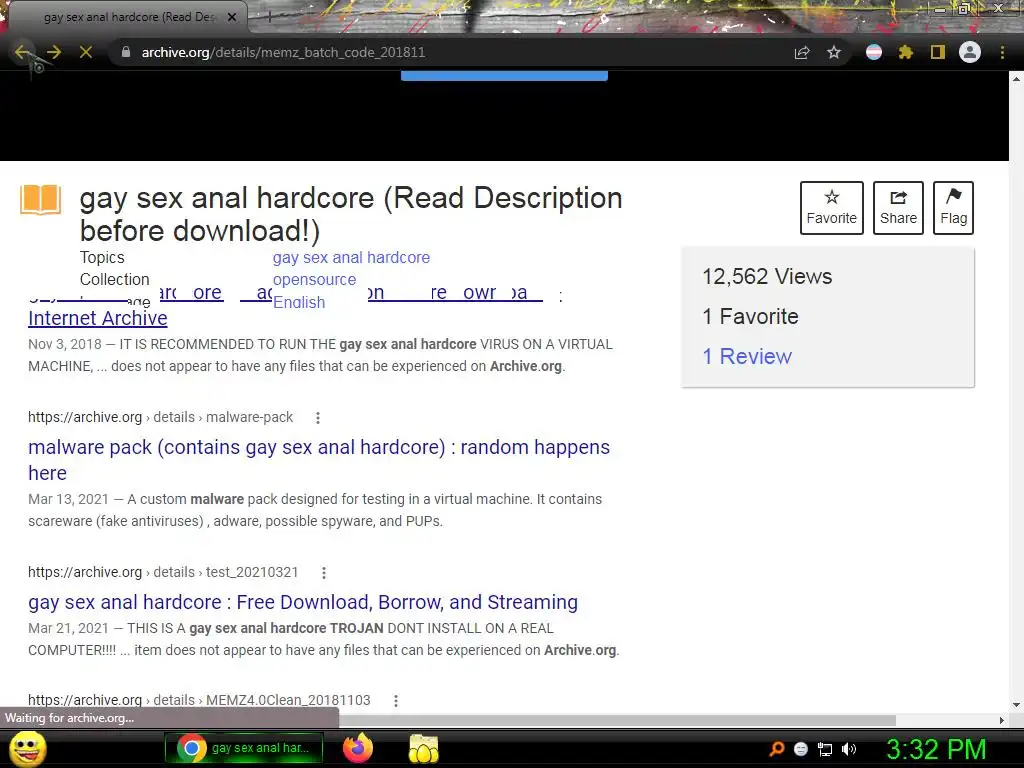Click the 3:32 PM taskbar clock

[936, 750]
